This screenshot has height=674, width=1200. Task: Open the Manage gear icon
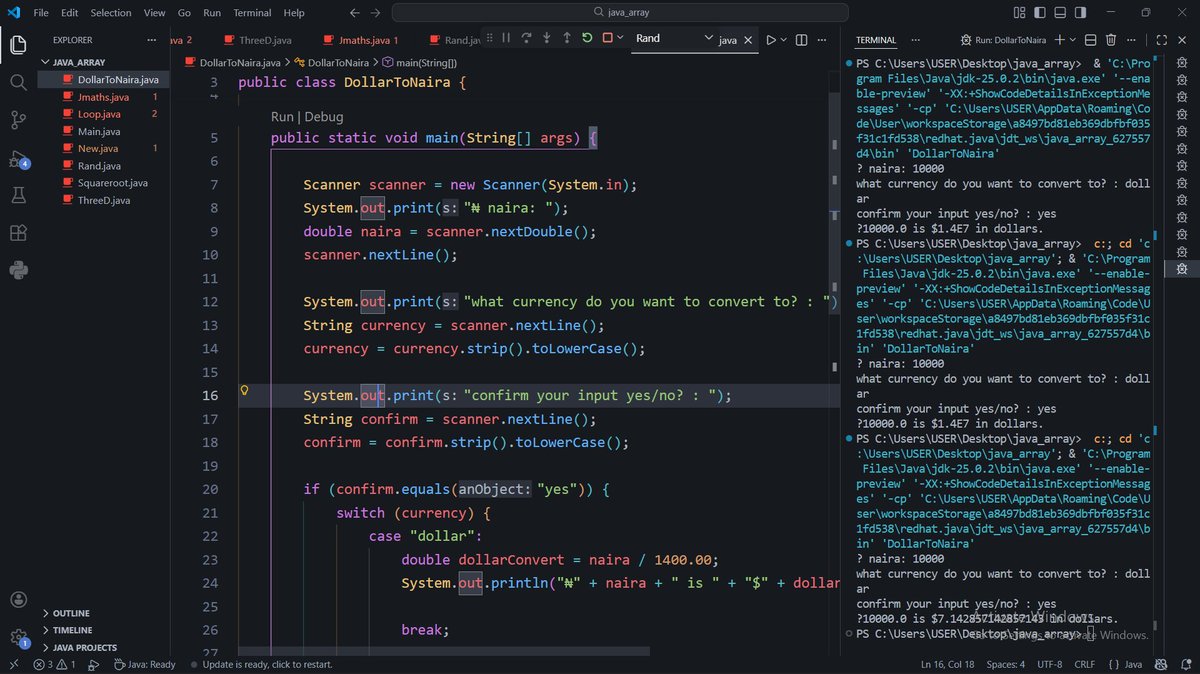(x=18, y=637)
